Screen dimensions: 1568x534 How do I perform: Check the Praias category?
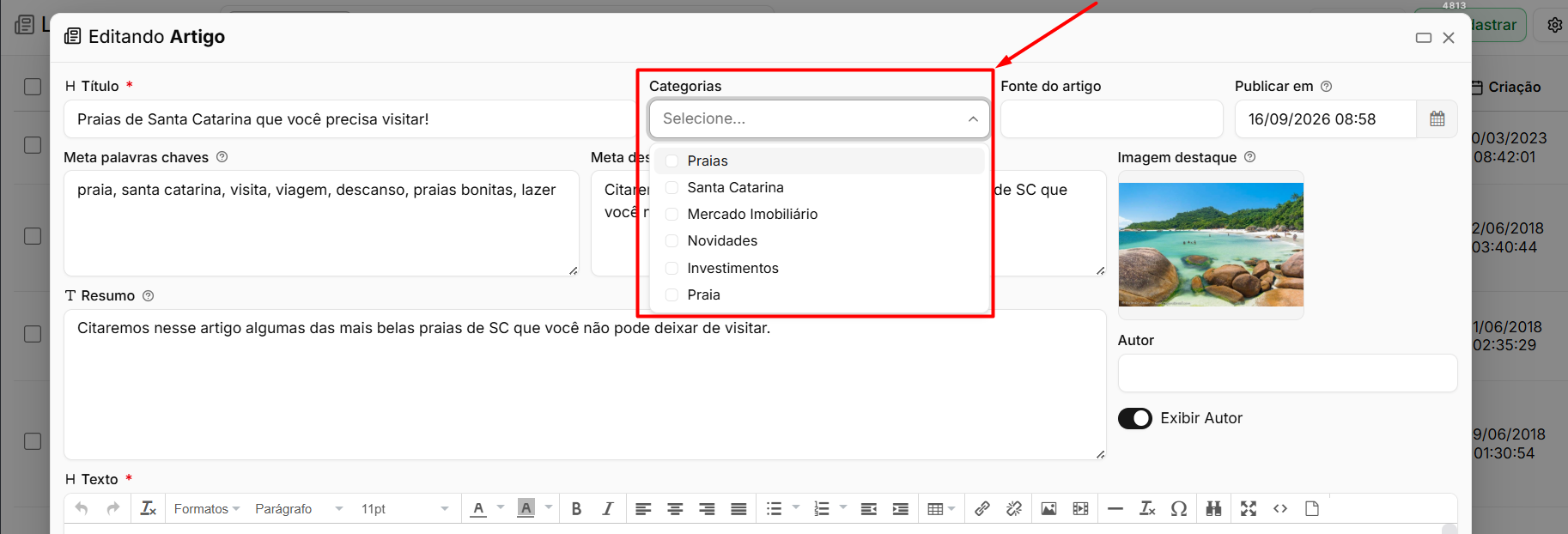pos(672,161)
